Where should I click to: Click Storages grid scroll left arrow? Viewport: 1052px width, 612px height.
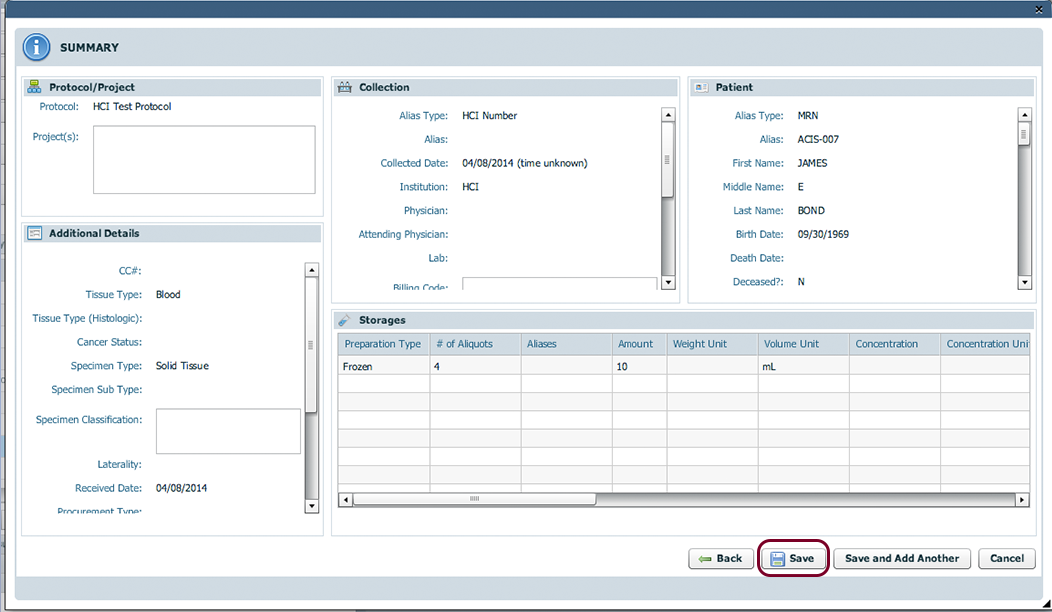[x=346, y=499]
